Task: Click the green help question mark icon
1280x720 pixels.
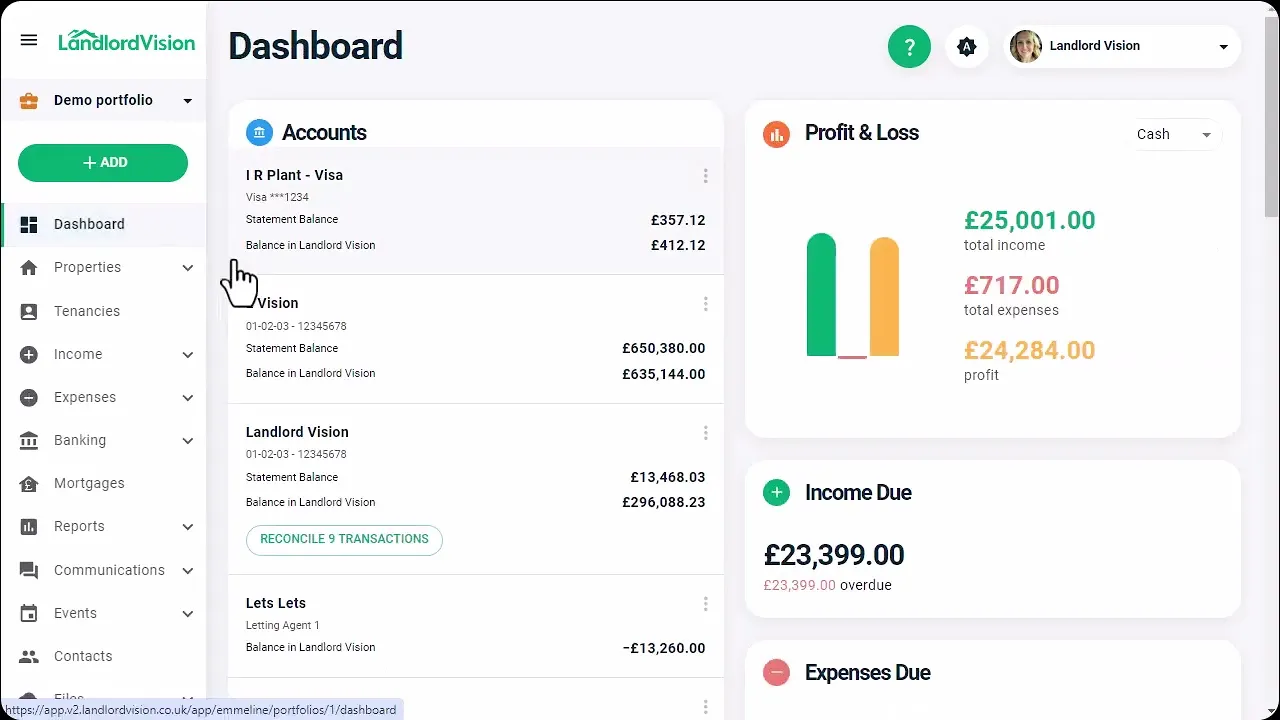Action: tap(909, 47)
